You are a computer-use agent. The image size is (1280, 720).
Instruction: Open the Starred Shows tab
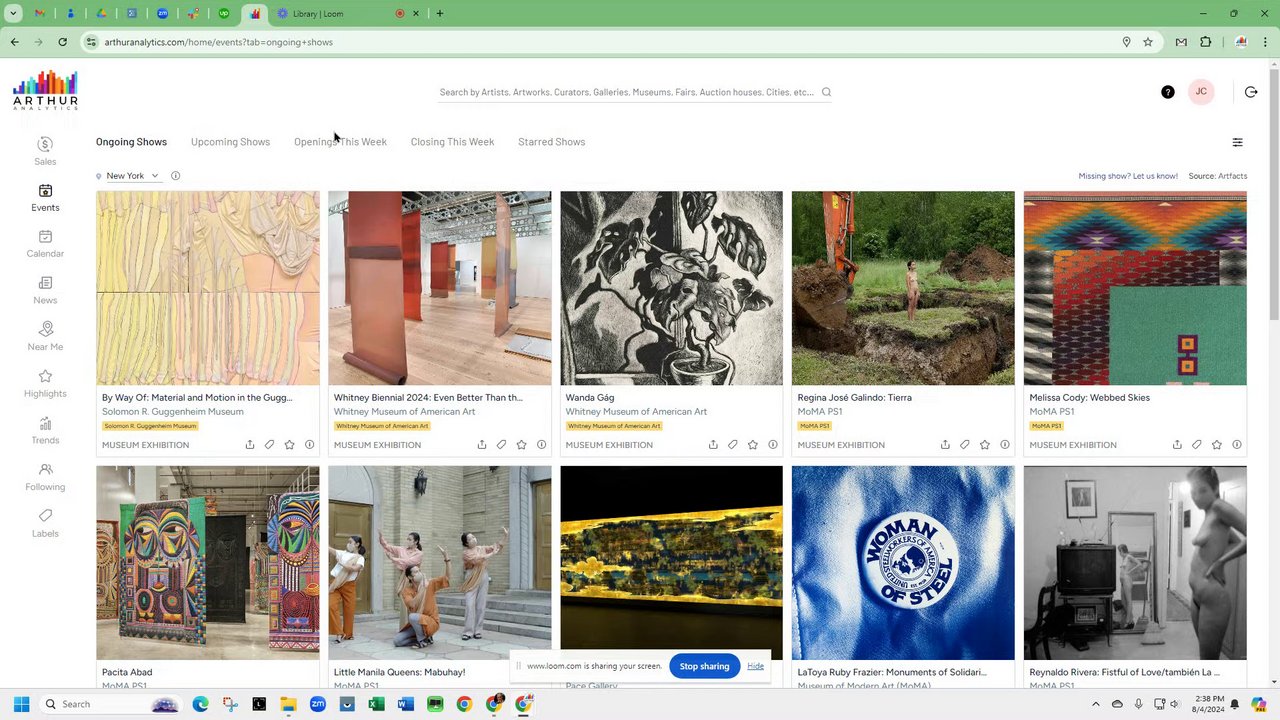pos(551,142)
